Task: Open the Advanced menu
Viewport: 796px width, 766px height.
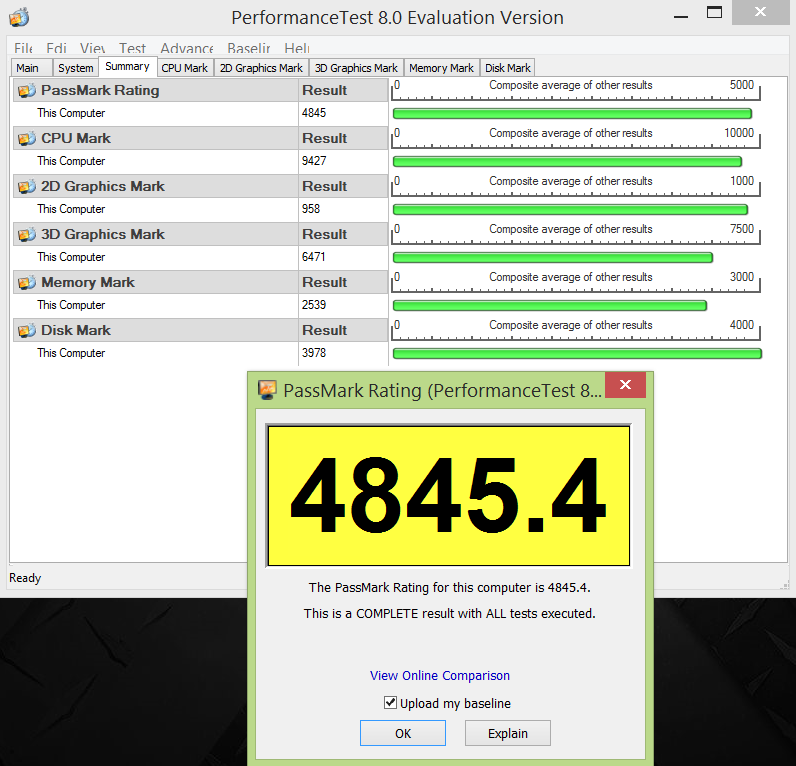Action: (187, 48)
